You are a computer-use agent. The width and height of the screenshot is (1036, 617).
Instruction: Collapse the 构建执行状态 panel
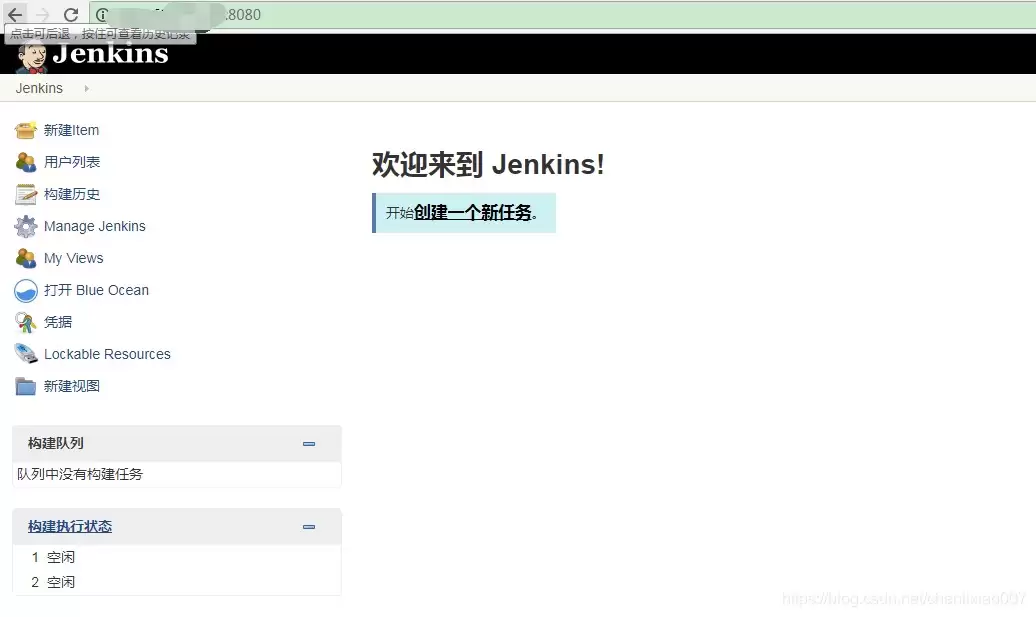pyautogui.click(x=309, y=527)
